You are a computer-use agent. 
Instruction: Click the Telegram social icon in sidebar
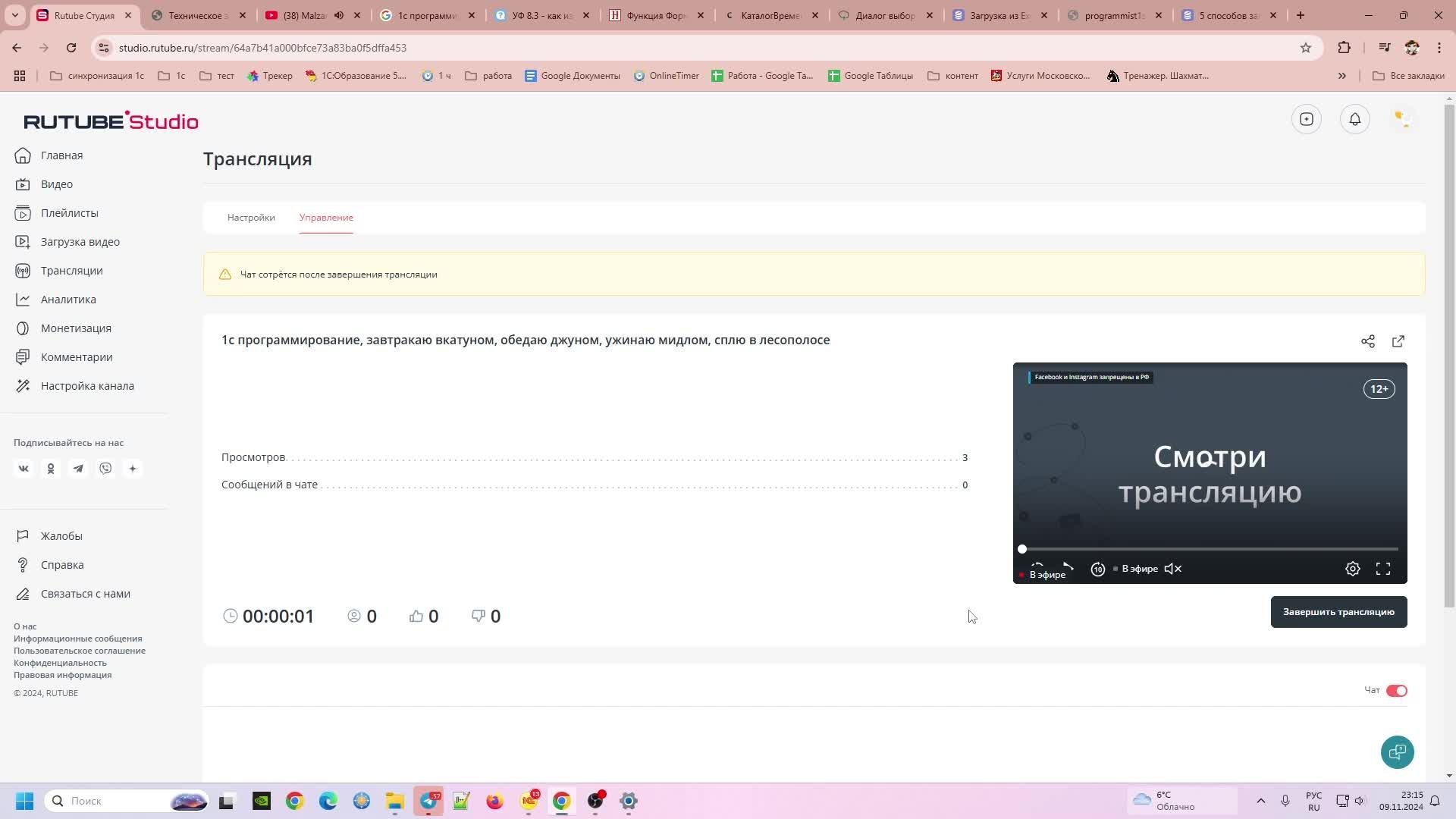(78, 469)
